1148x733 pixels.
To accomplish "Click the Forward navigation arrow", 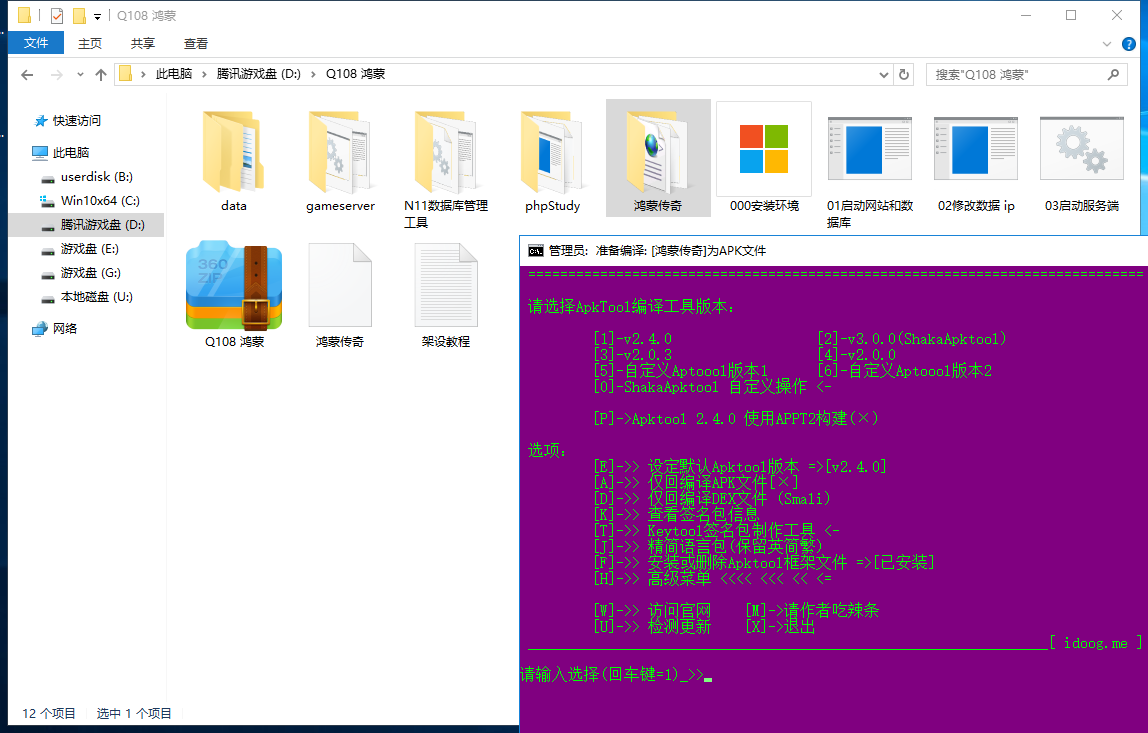I will [x=56, y=75].
